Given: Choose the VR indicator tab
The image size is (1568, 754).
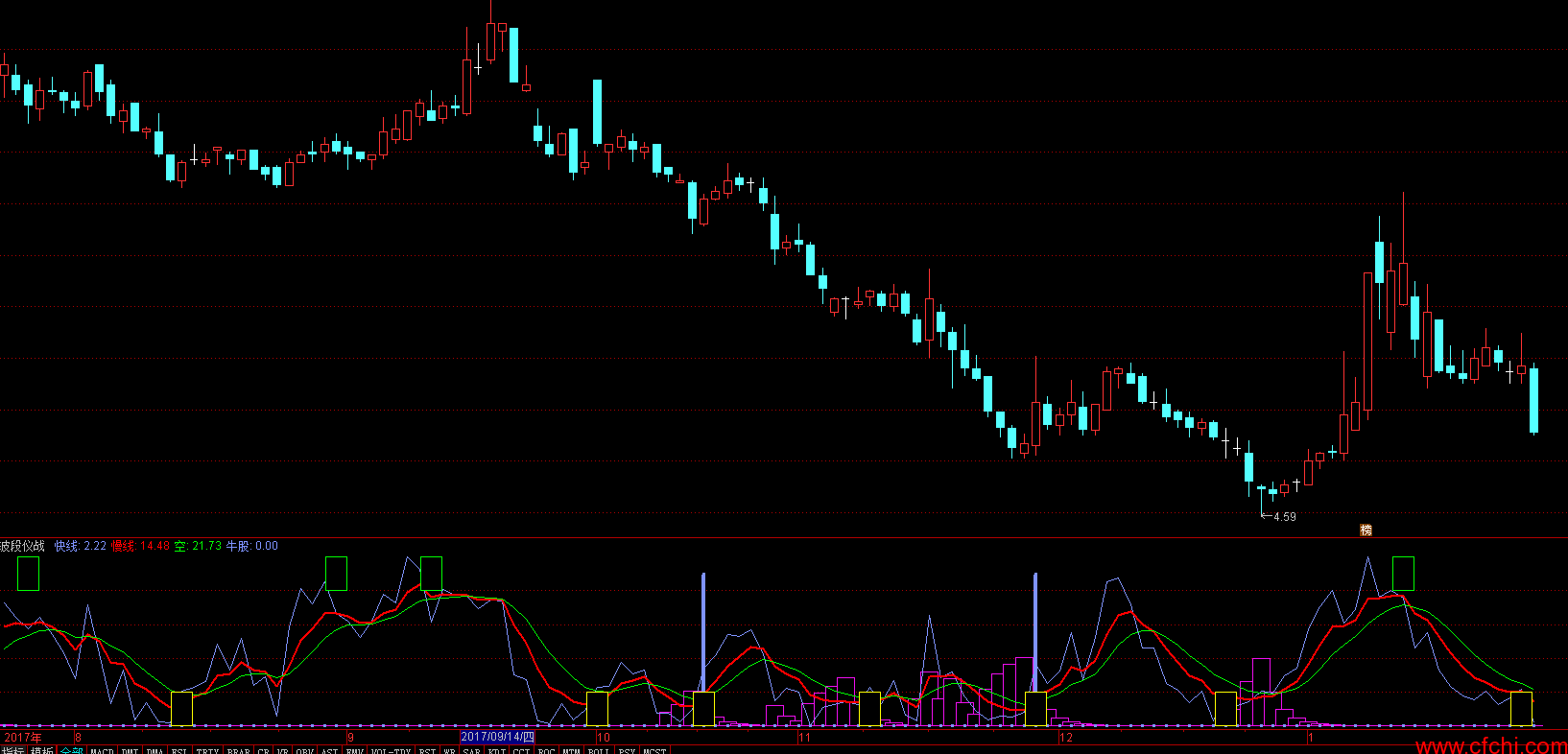Looking at the screenshot, I should pyautogui.click(x=283, y=751).
